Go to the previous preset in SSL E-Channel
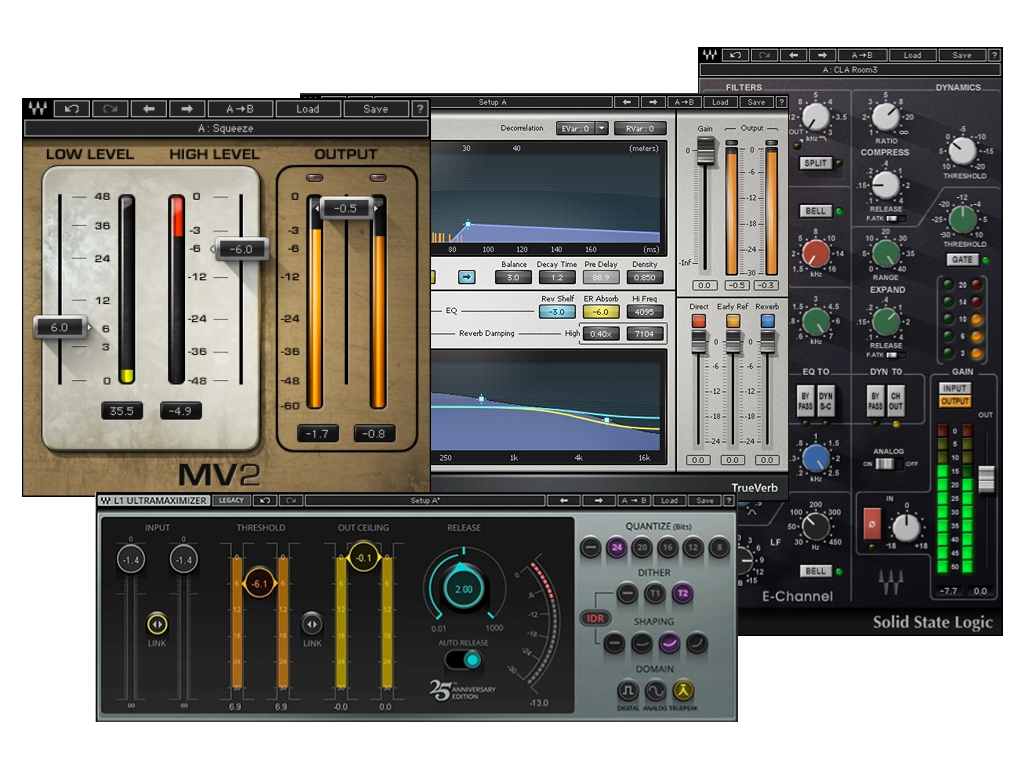Screen dimensions: 1024x768 (793, 55)
